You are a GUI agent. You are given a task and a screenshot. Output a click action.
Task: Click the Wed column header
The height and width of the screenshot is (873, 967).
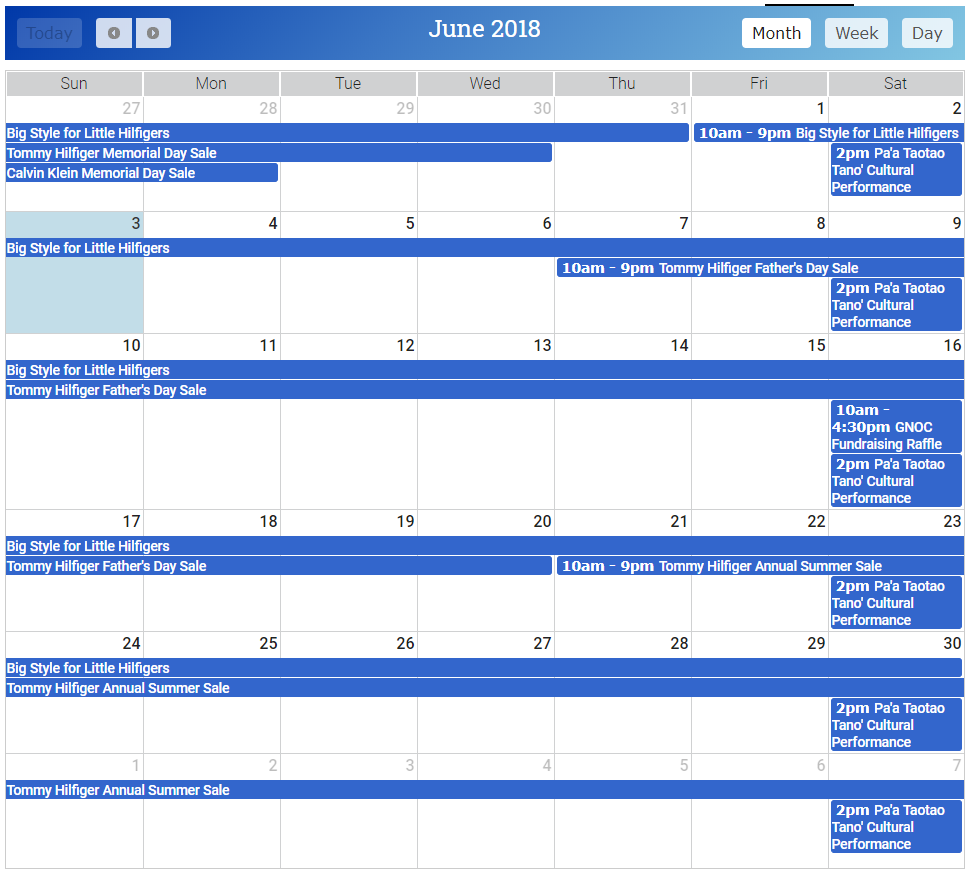tap(485, 83)
